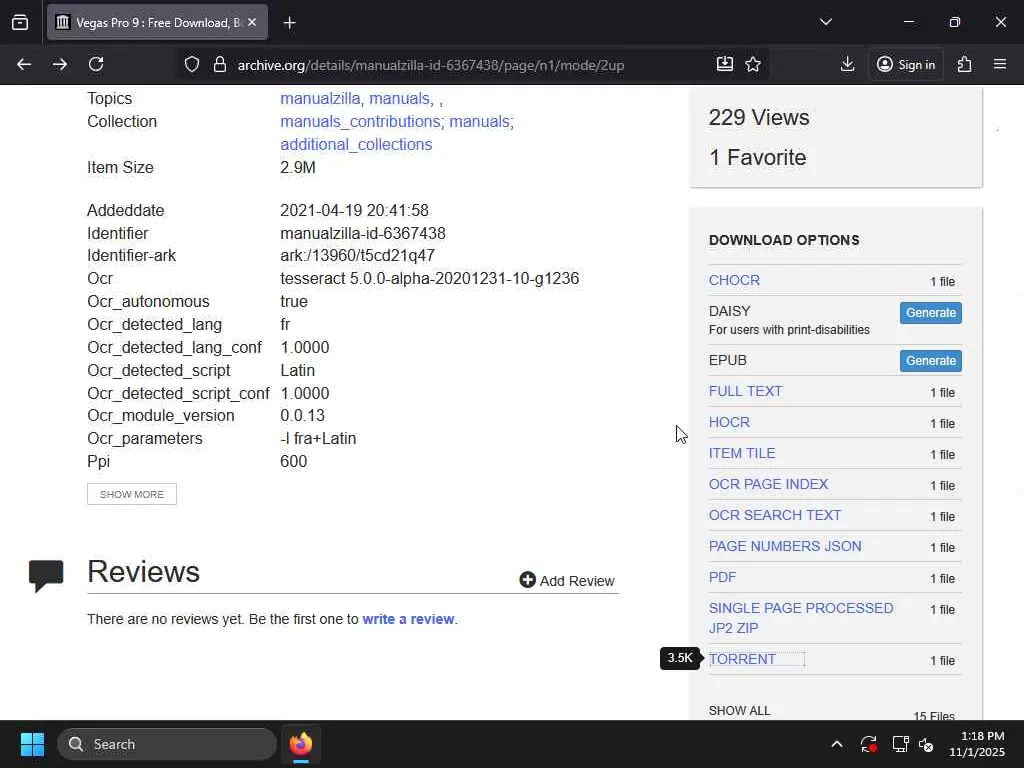1024x768 pixels.
Task: Show hidden system tray icons
Action: coord(837,744)
